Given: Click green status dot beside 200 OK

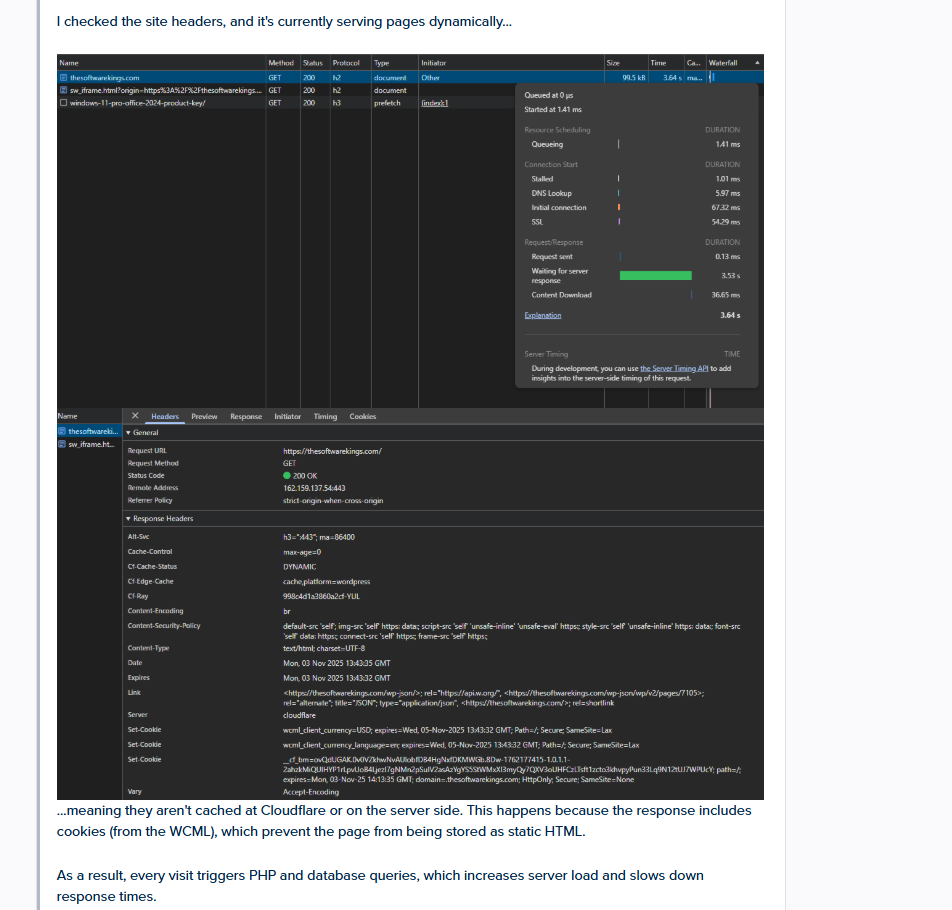Looking at the screenshot, I should point(287,476).
